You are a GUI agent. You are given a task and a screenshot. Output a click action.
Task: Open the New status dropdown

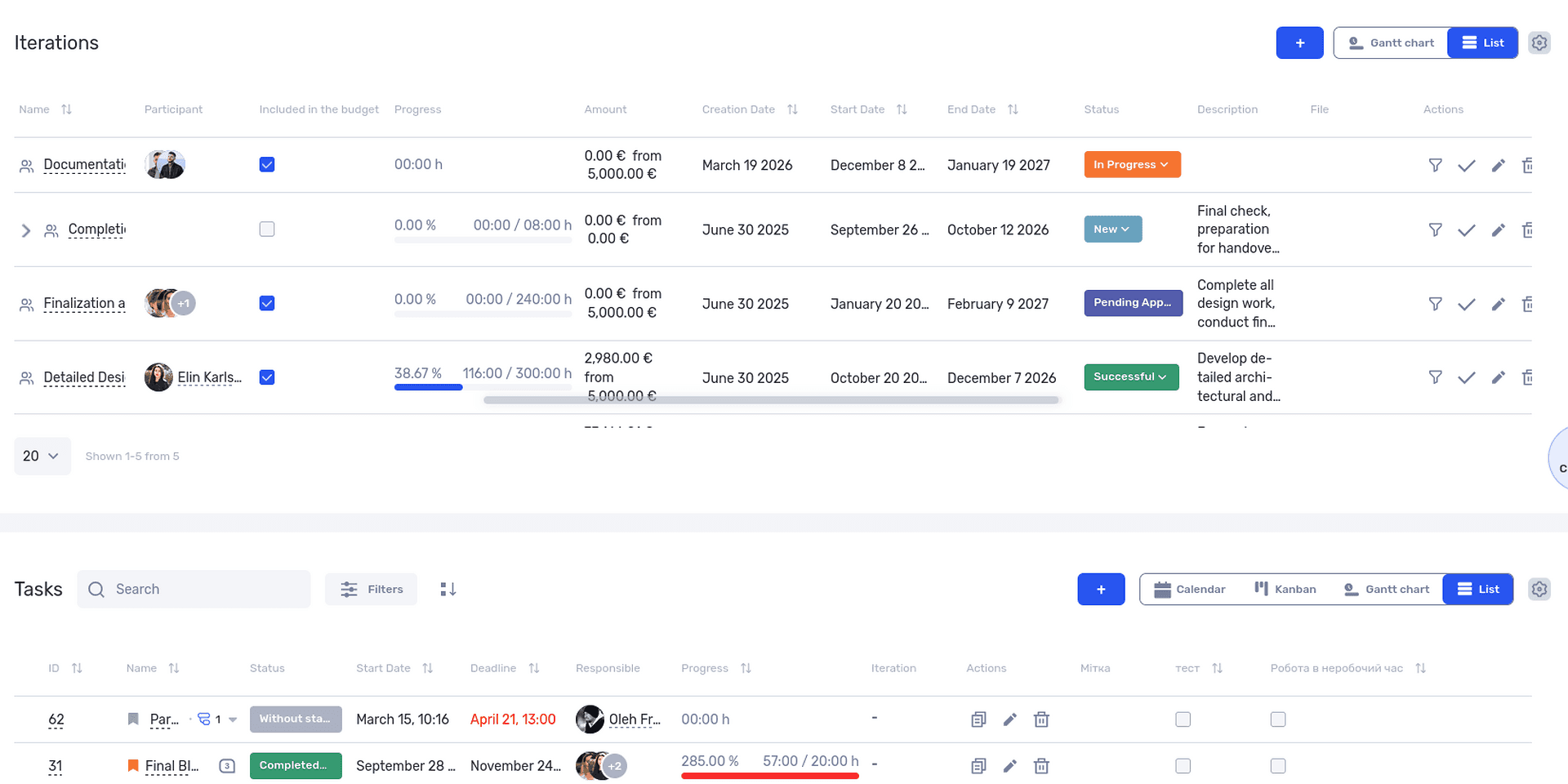pos(1112,229)
